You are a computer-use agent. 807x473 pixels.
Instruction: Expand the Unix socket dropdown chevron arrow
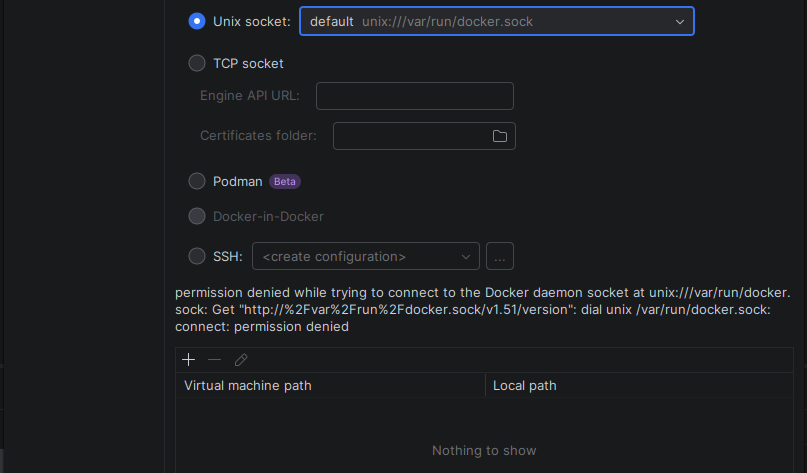[680, 21]
